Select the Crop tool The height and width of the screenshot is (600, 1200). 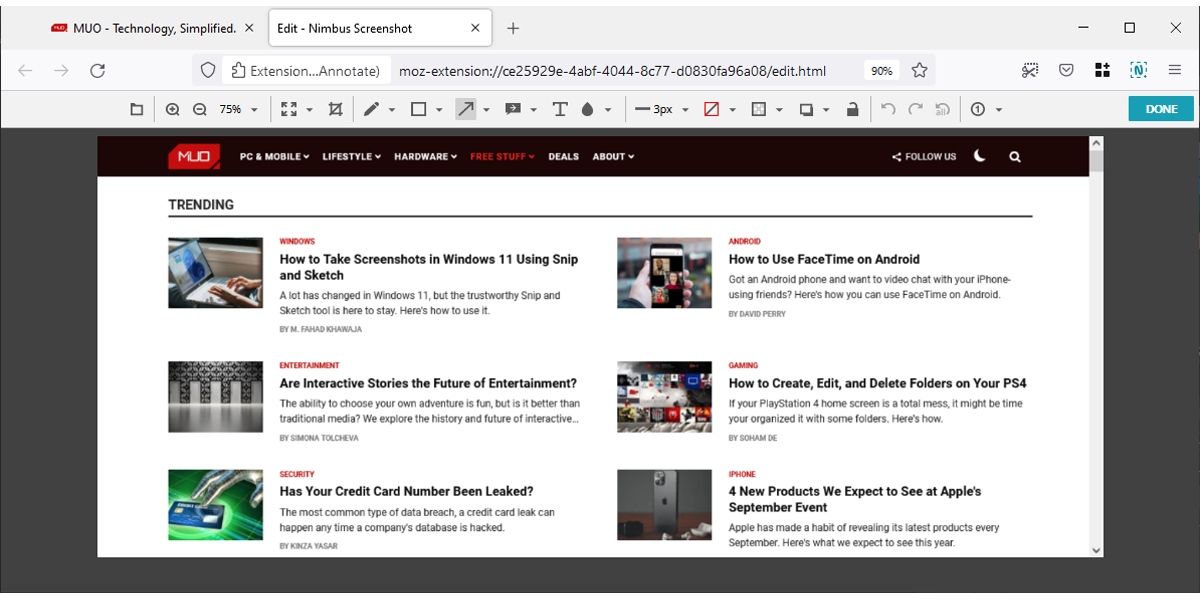pyautogui.click(x=335, y=109)
